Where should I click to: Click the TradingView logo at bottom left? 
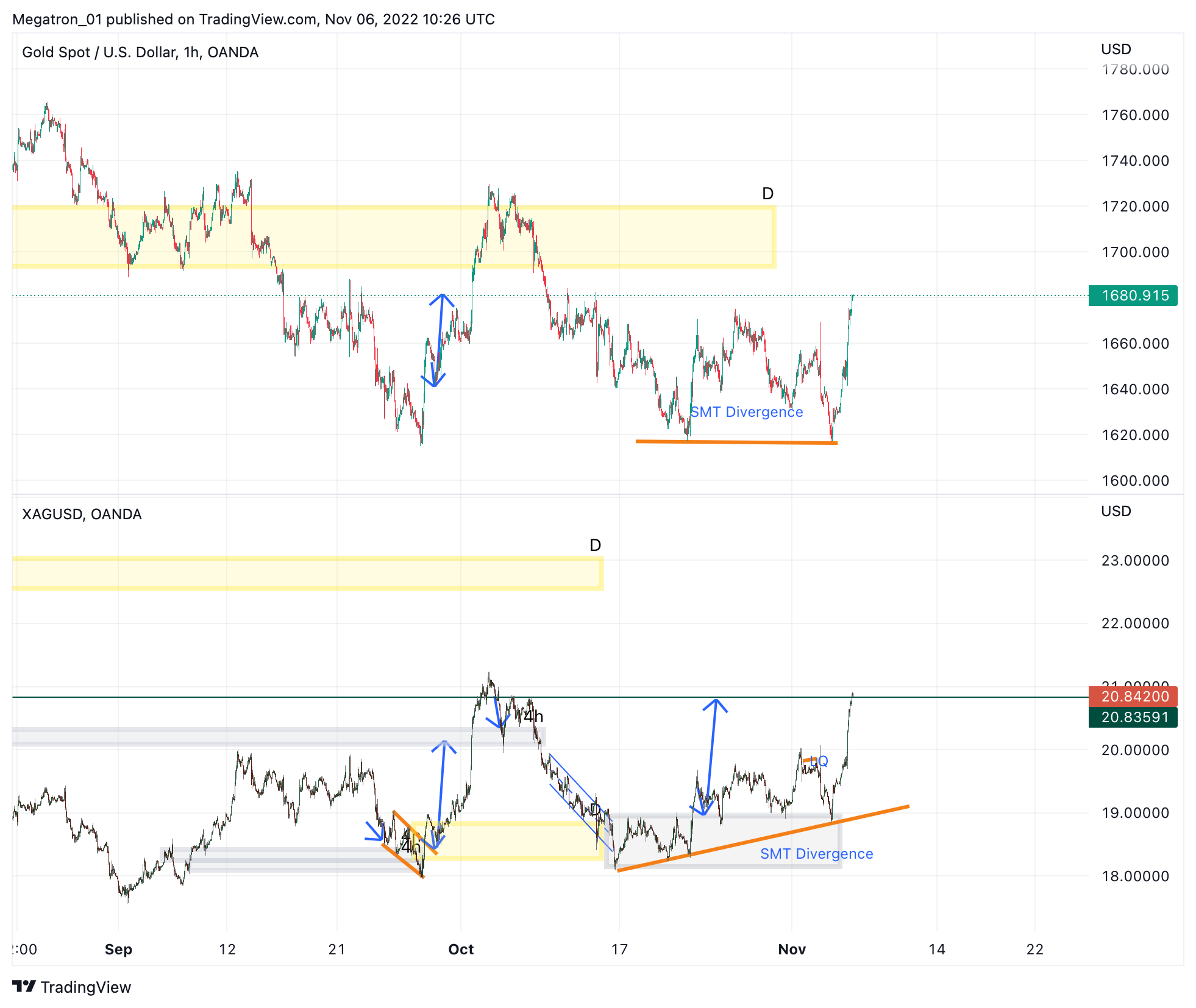coord(71,987)
